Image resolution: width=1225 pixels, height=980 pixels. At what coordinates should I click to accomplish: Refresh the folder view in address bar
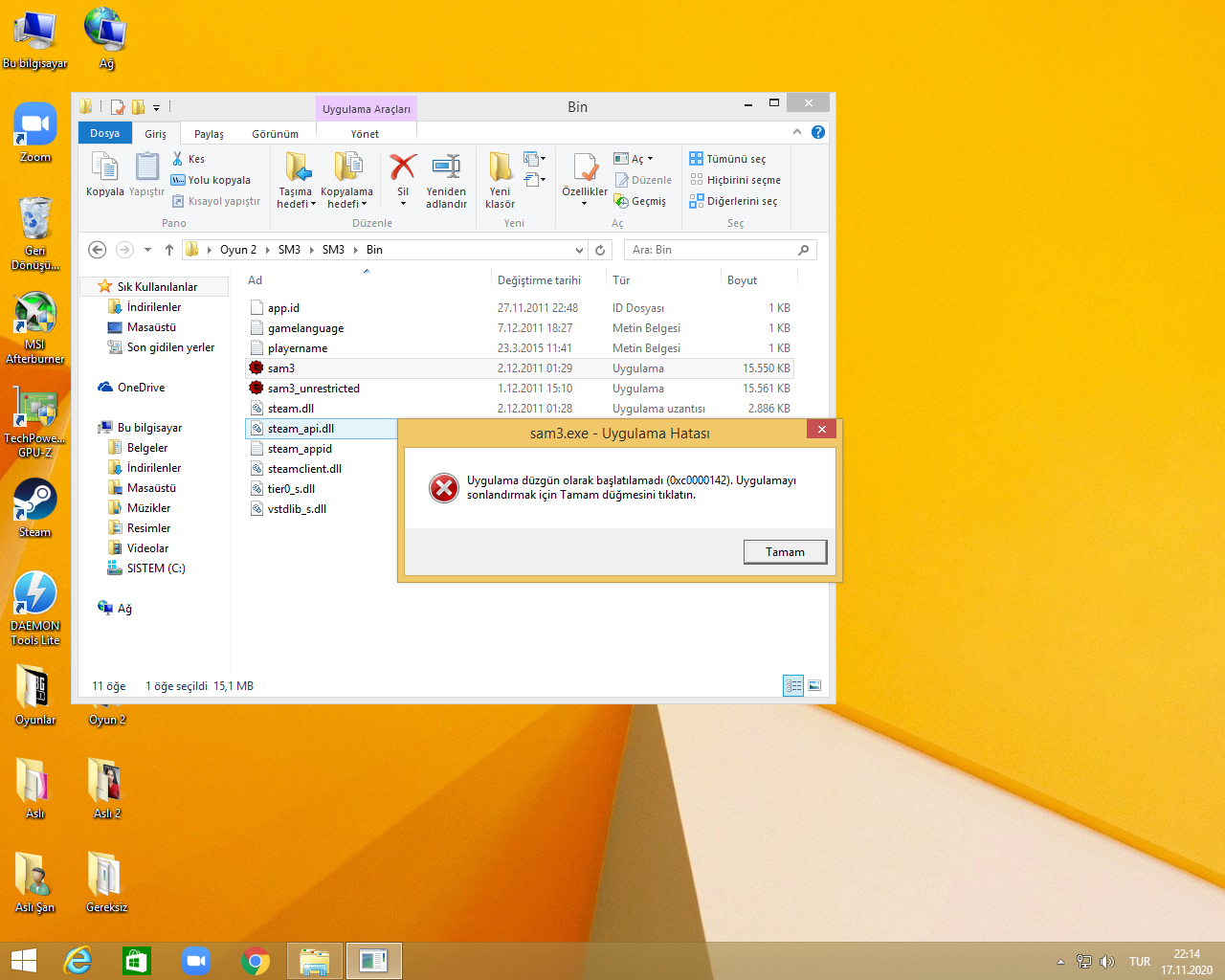(600, 250)
